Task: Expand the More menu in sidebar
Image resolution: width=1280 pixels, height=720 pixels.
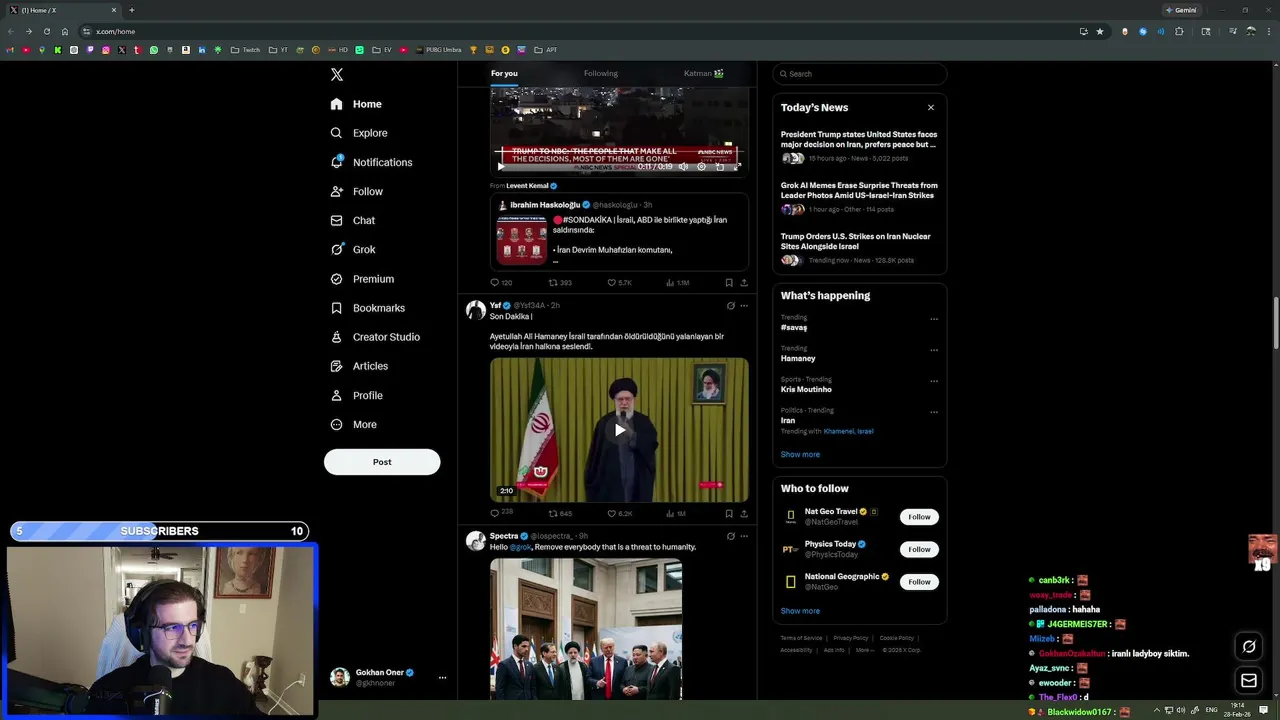Action: [x=353, y=424]
